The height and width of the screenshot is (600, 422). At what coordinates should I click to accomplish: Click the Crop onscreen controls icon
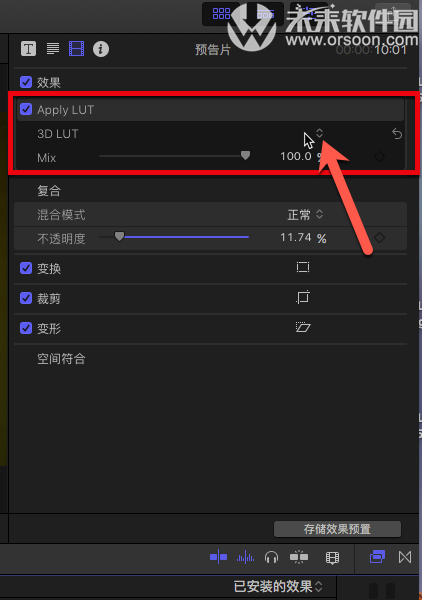click(x=303, y=297)
